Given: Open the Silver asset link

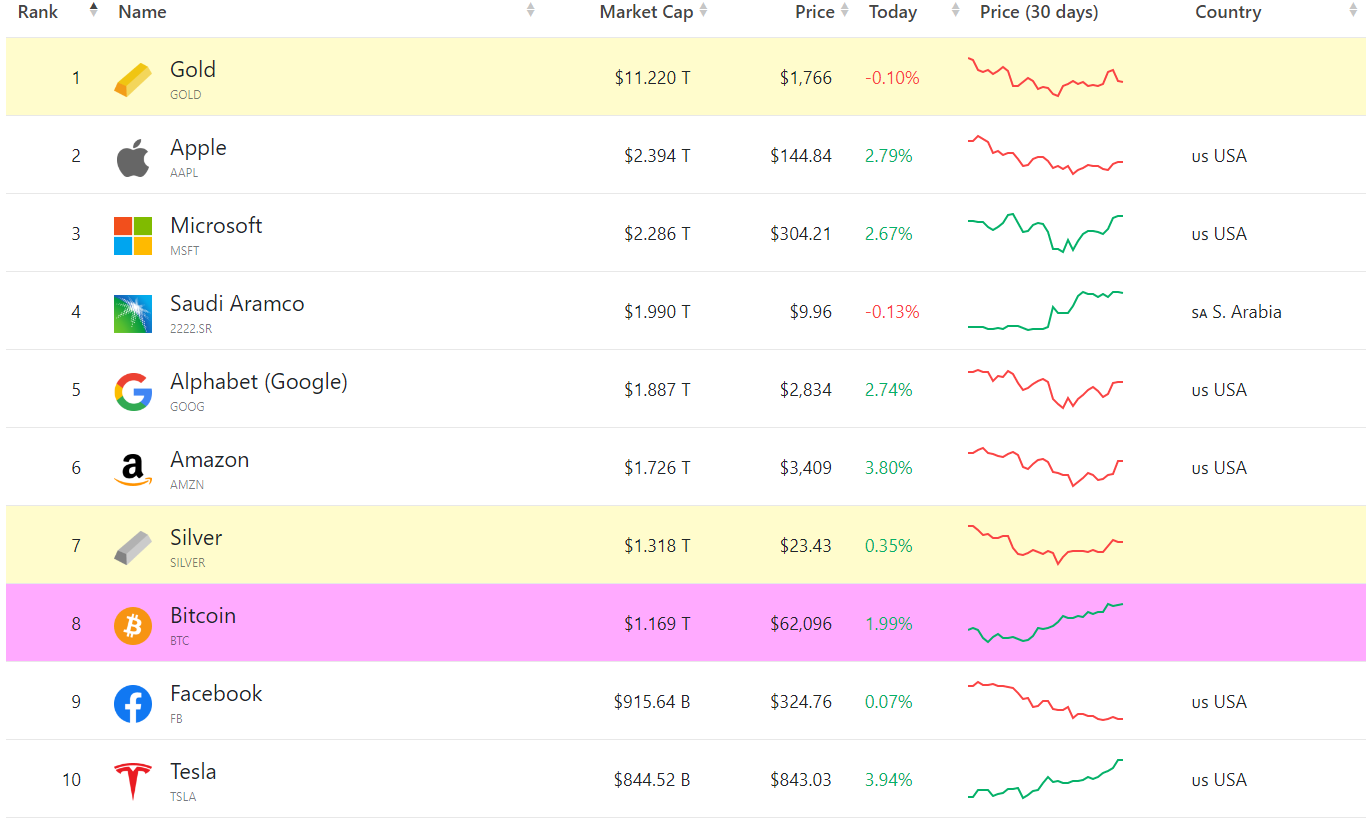Looking at the screenshot, I should pos(196,538).
